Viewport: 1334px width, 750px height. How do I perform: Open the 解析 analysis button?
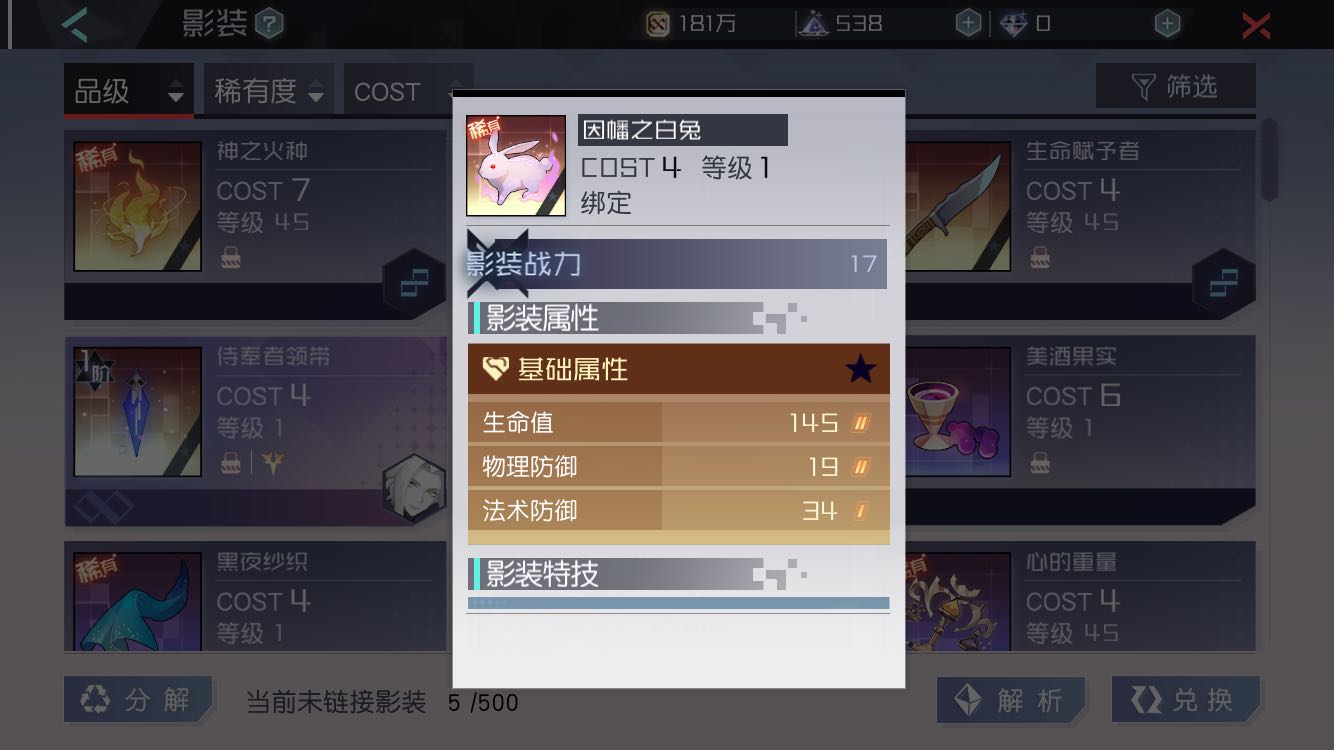point(1010,701)
